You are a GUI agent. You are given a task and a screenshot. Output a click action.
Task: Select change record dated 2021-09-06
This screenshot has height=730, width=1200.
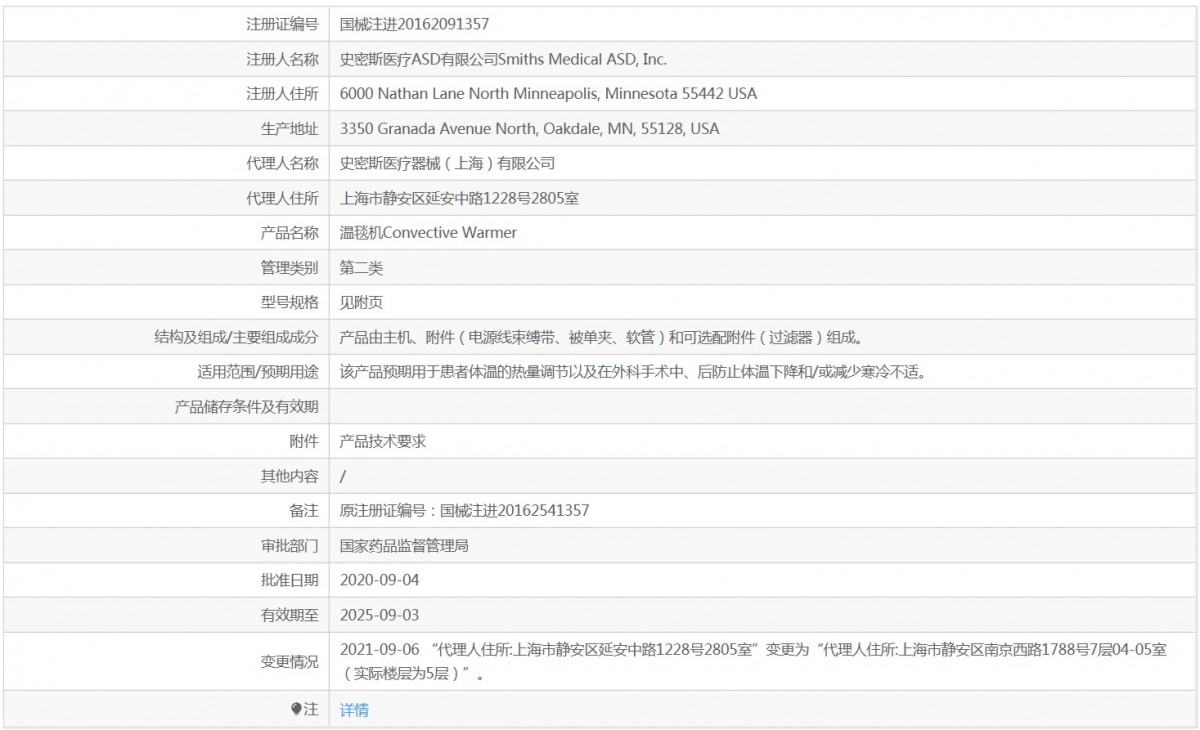tap(753, 662)
